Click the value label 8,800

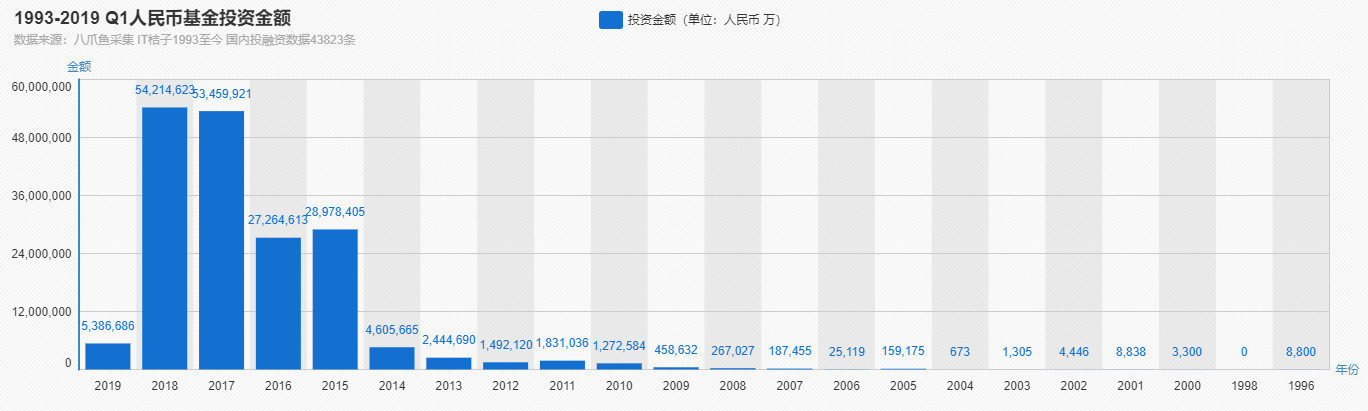click(x=1301, y=351)
